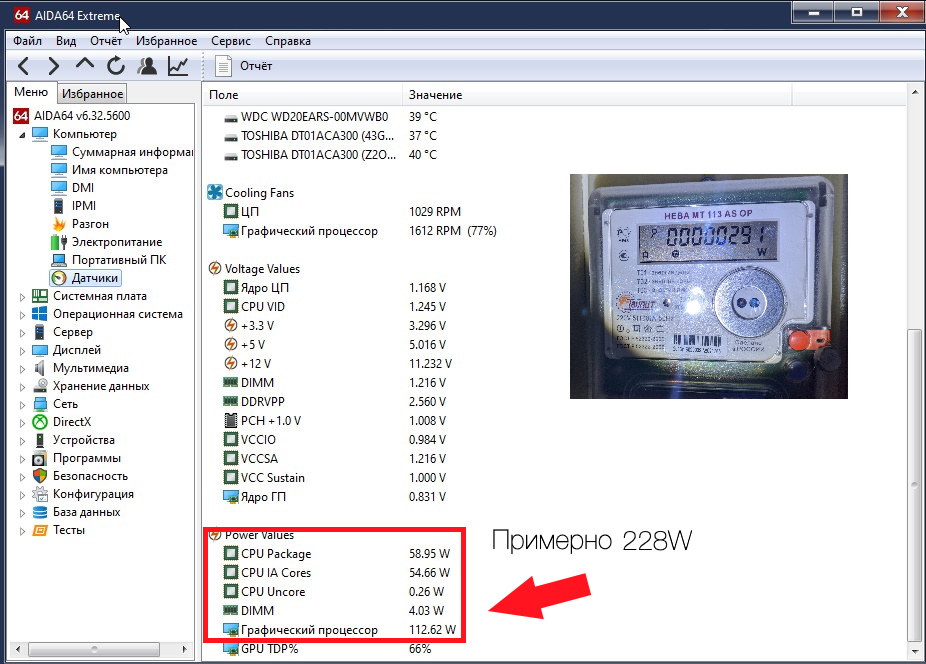
Task: Select the Датчики sensor icon
Action: tap(58, 278)
